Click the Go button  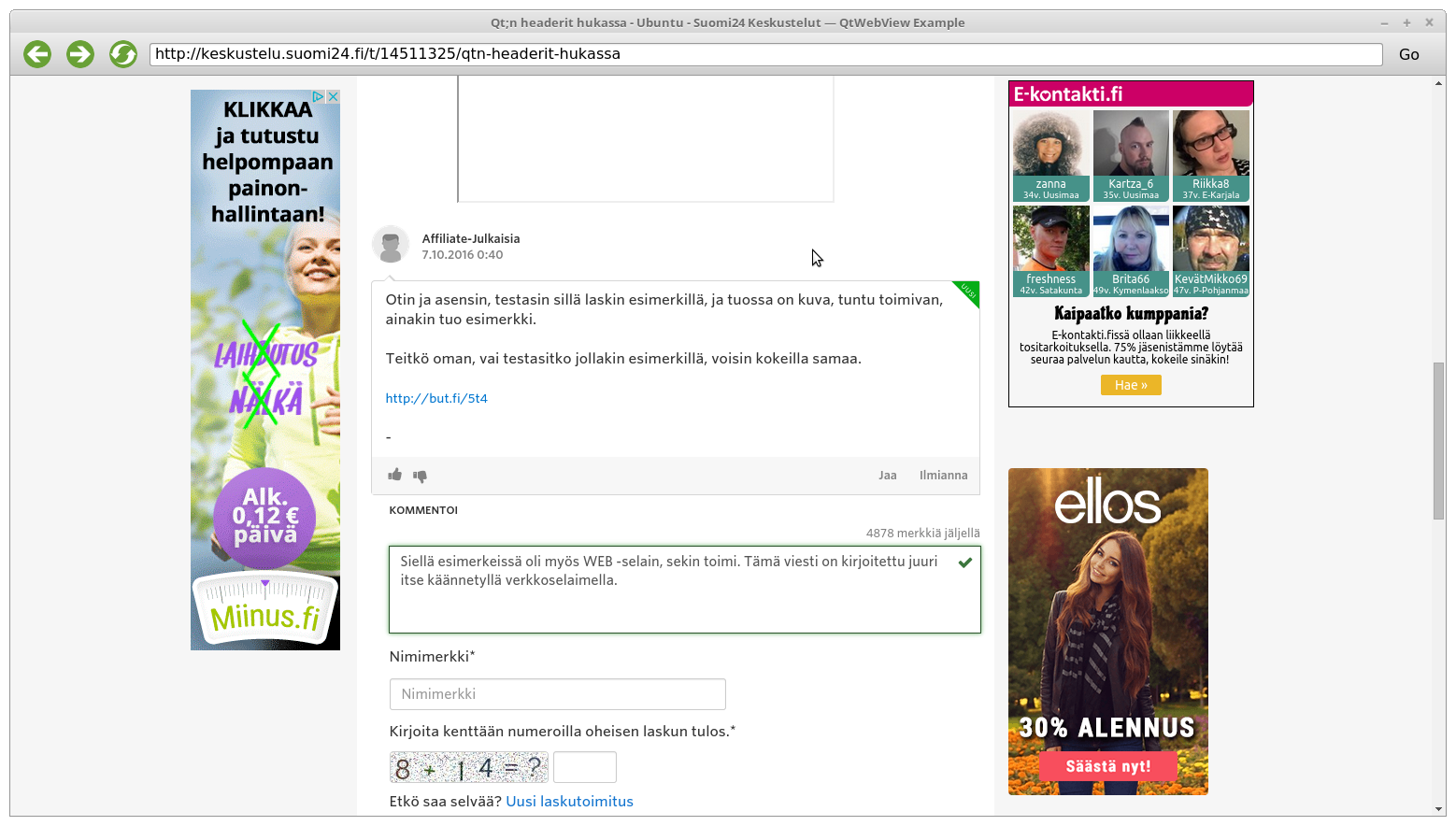coord(1409,54)
